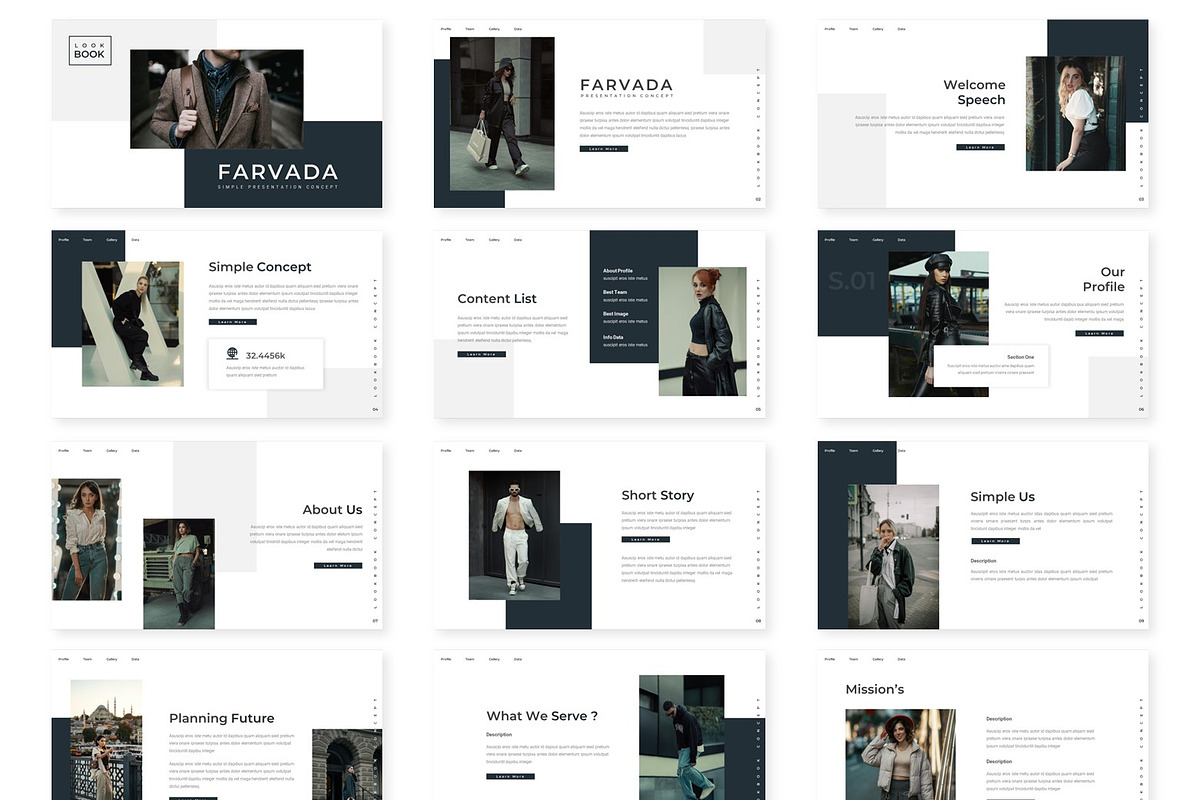The height and width of the screenshot is (800, 1200).
Task: Click the FARVADA title on the cover slide
Action: click(278, 172)
